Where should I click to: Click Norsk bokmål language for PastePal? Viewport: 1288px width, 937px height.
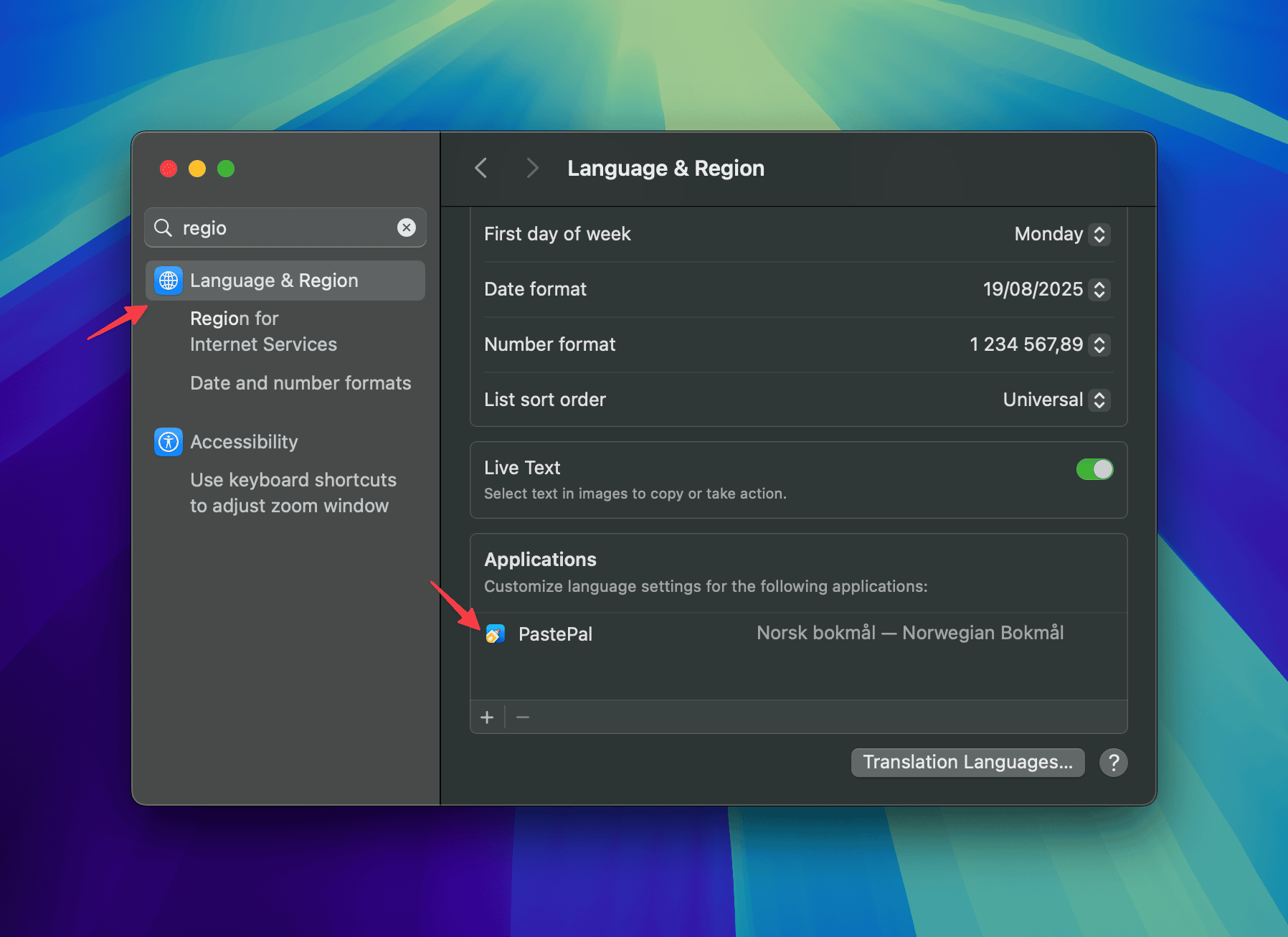point(910,633)
